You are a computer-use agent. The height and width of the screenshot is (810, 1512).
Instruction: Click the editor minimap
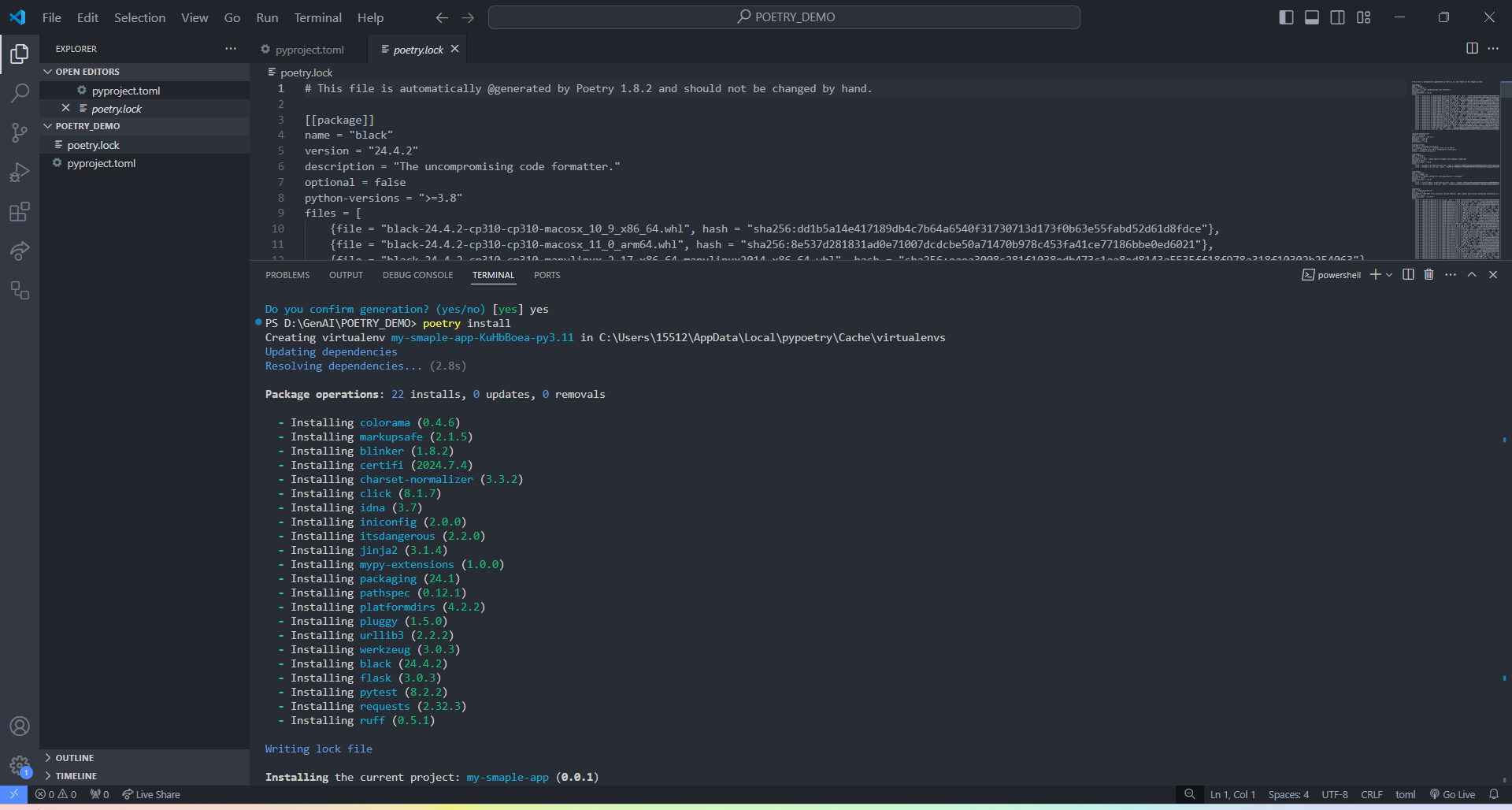(1455, 169)
